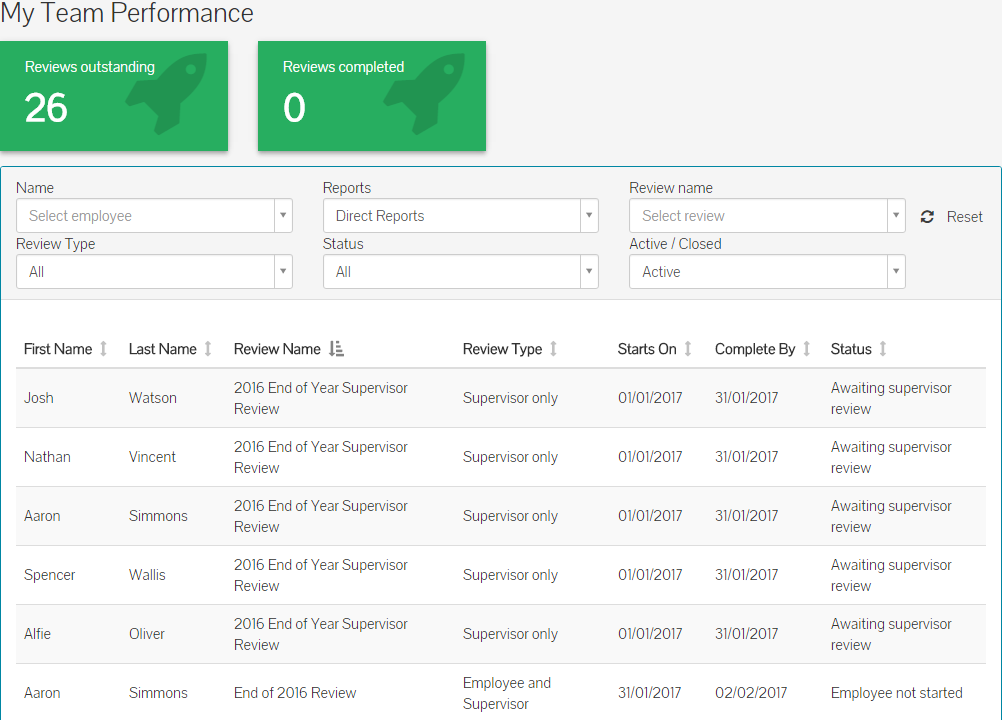Image resolution: width=1002 pixels, height=720 pixels.
Task: Open the Review name select dropdown
Action: (767, 216)
